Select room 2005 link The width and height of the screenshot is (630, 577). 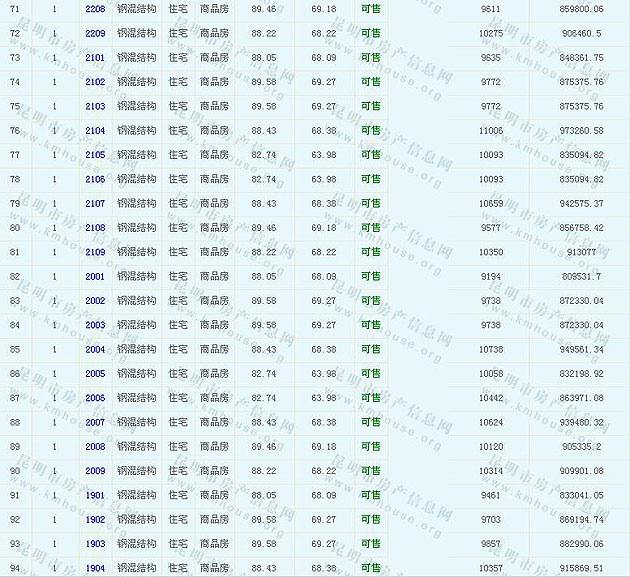(95, 374)
